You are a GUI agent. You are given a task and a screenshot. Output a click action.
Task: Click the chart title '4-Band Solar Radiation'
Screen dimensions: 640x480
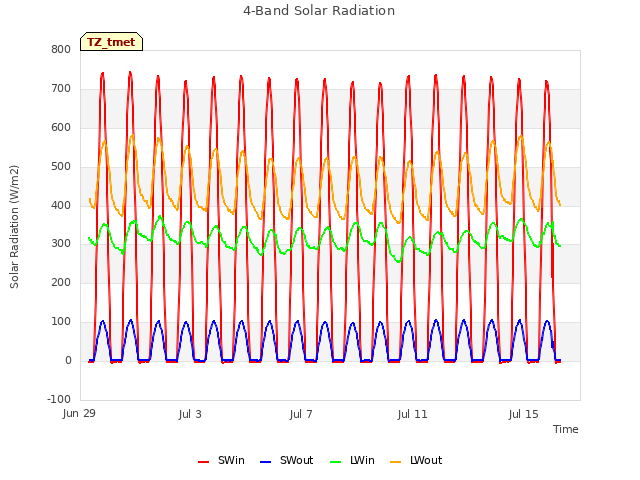(x=319, y=11)
